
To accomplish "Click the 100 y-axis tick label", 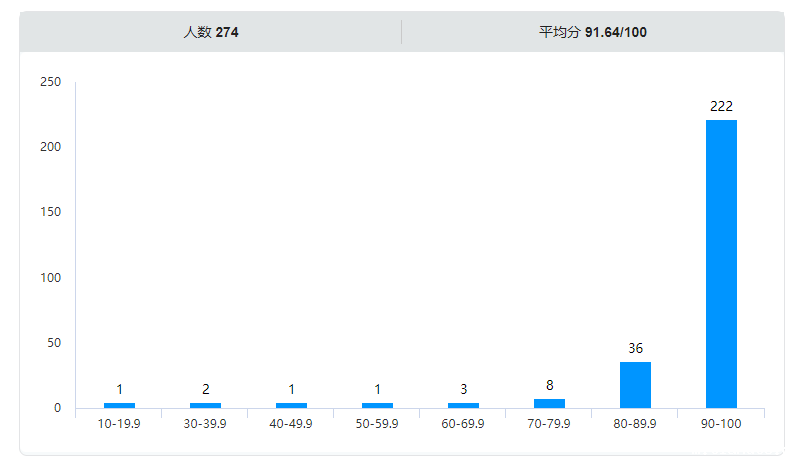I will pos(51,277).
